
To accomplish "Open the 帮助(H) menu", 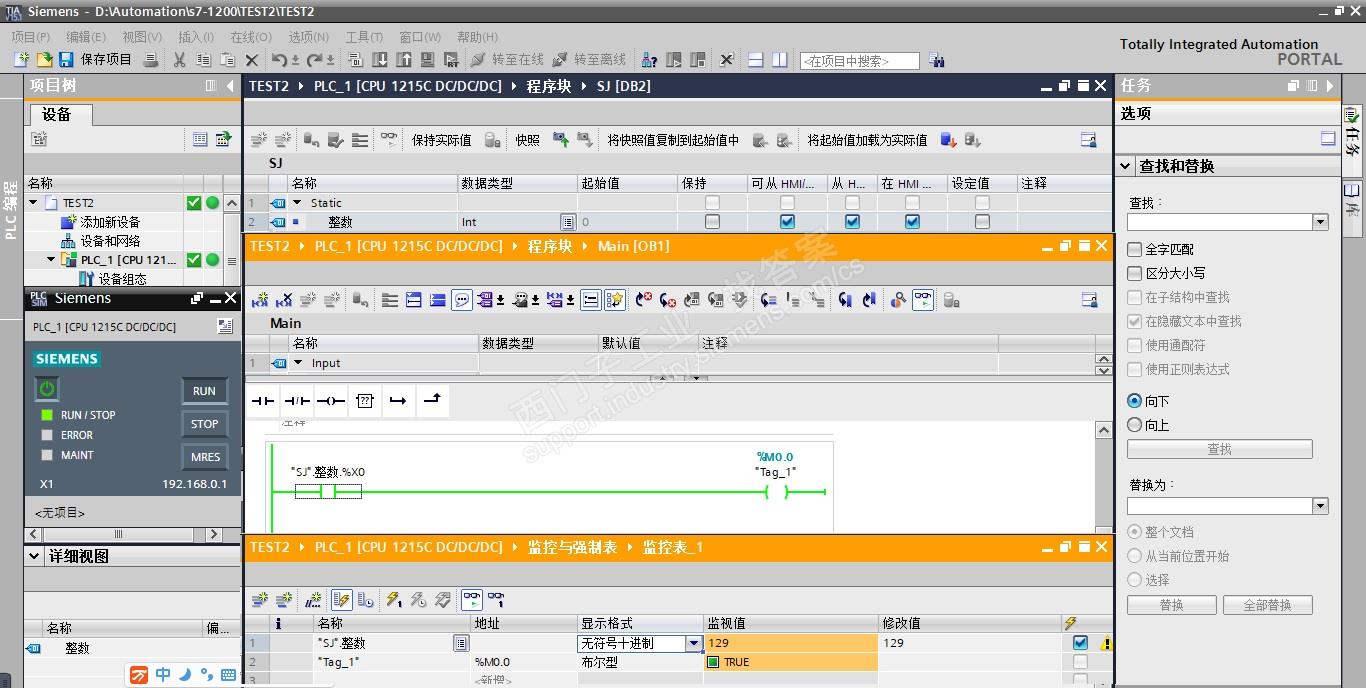I will click(477, 37).
